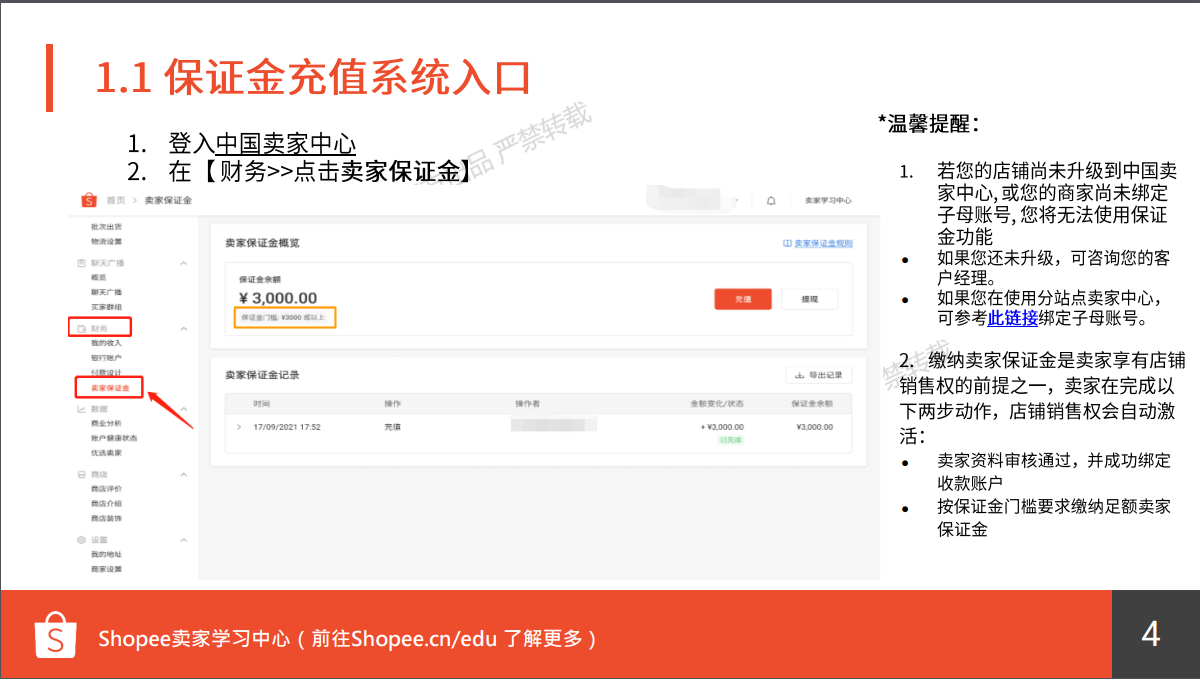Open 批次出货 in the sidebar
The image size is (1200, 679).
point(106,227)
